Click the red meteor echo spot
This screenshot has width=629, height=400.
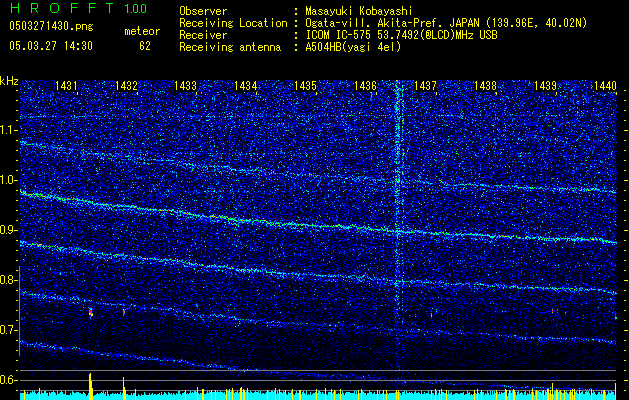(91, 313)
